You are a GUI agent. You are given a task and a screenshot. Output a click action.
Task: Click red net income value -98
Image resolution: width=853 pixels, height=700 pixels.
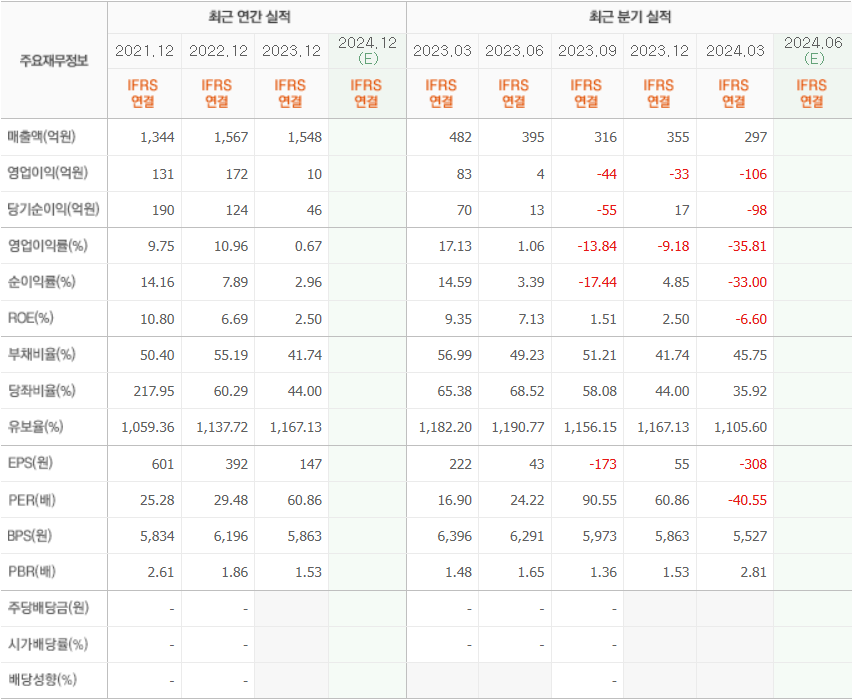tap(757, 210)
